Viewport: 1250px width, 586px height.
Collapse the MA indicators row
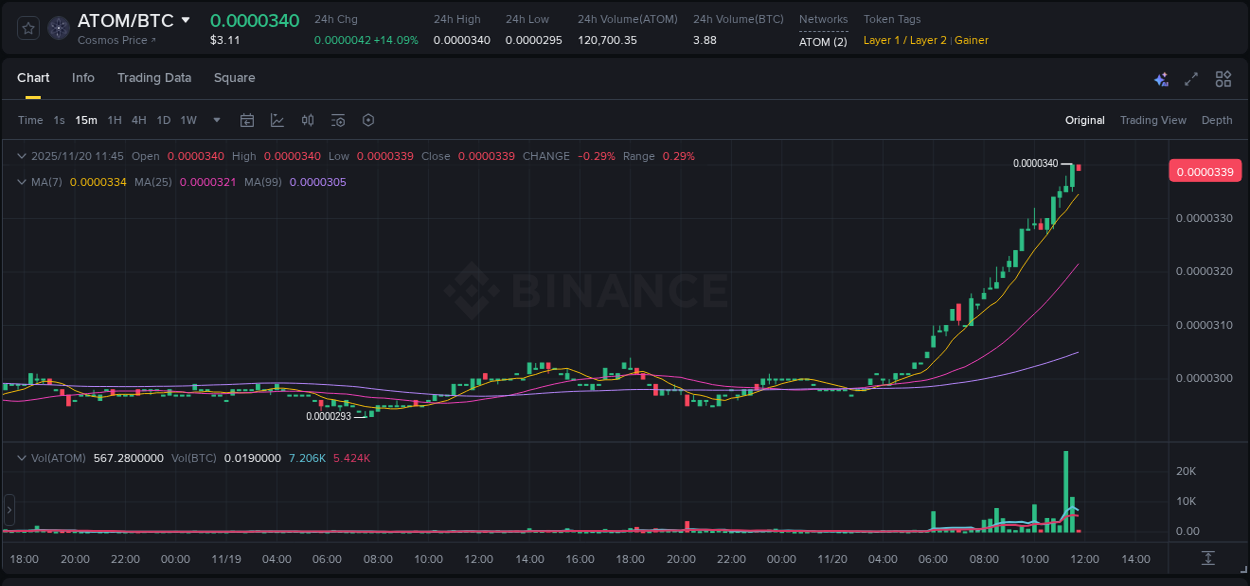click(x=21, y=183)
